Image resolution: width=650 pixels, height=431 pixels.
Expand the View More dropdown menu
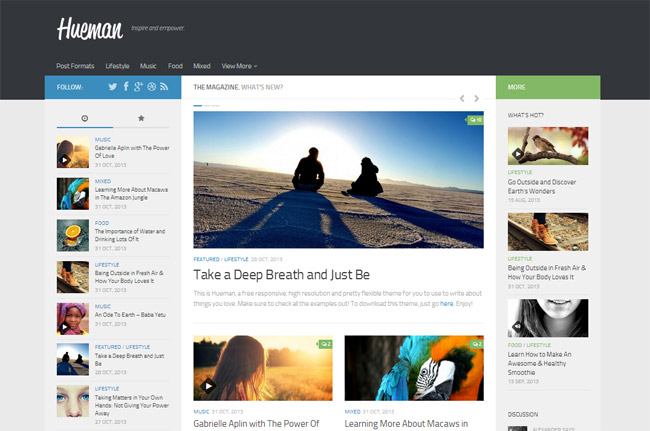pyautogui.click(x=239, y=66)
